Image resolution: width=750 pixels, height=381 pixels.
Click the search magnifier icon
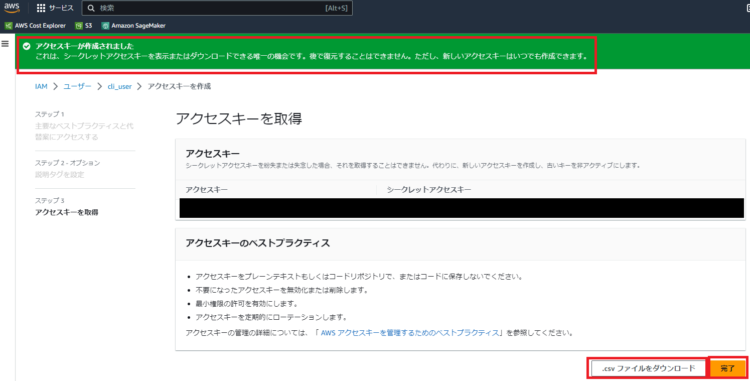[x=91, y=8]
